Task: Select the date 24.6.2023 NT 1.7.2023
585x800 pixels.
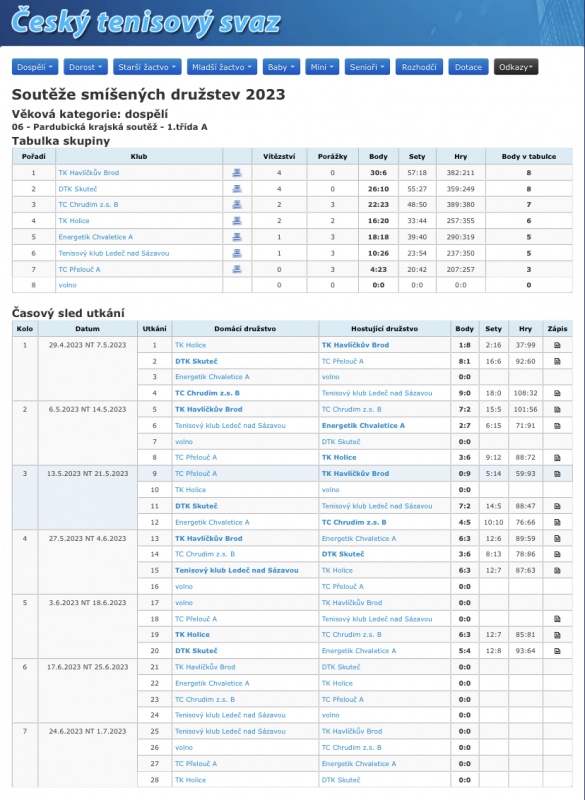Action: (x=87, y=732)
